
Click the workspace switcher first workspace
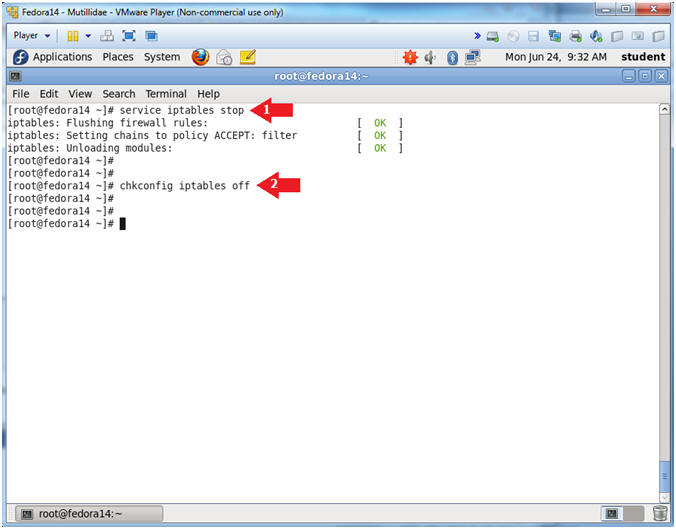click(612, 513)
